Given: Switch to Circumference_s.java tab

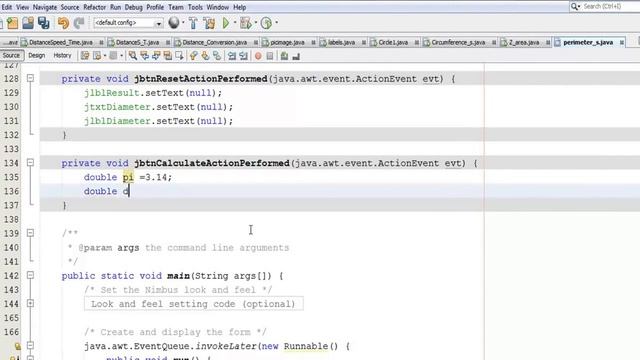Looking at the screenshot, I should (458, 42).
